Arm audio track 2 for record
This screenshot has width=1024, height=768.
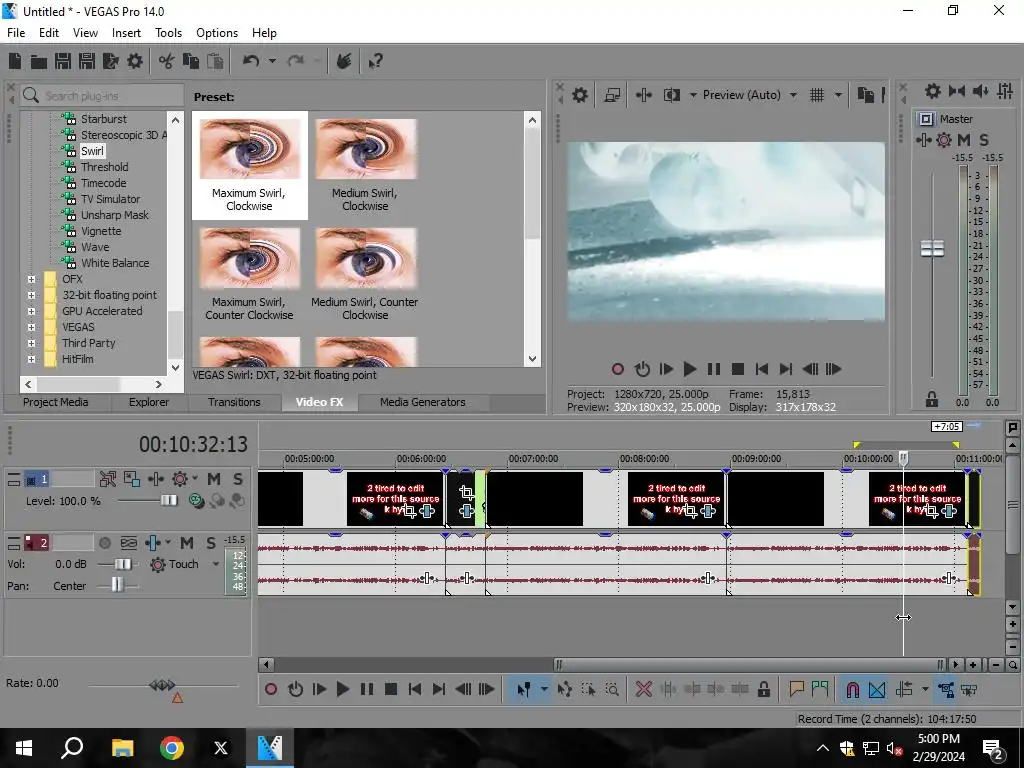coord(104,543)
